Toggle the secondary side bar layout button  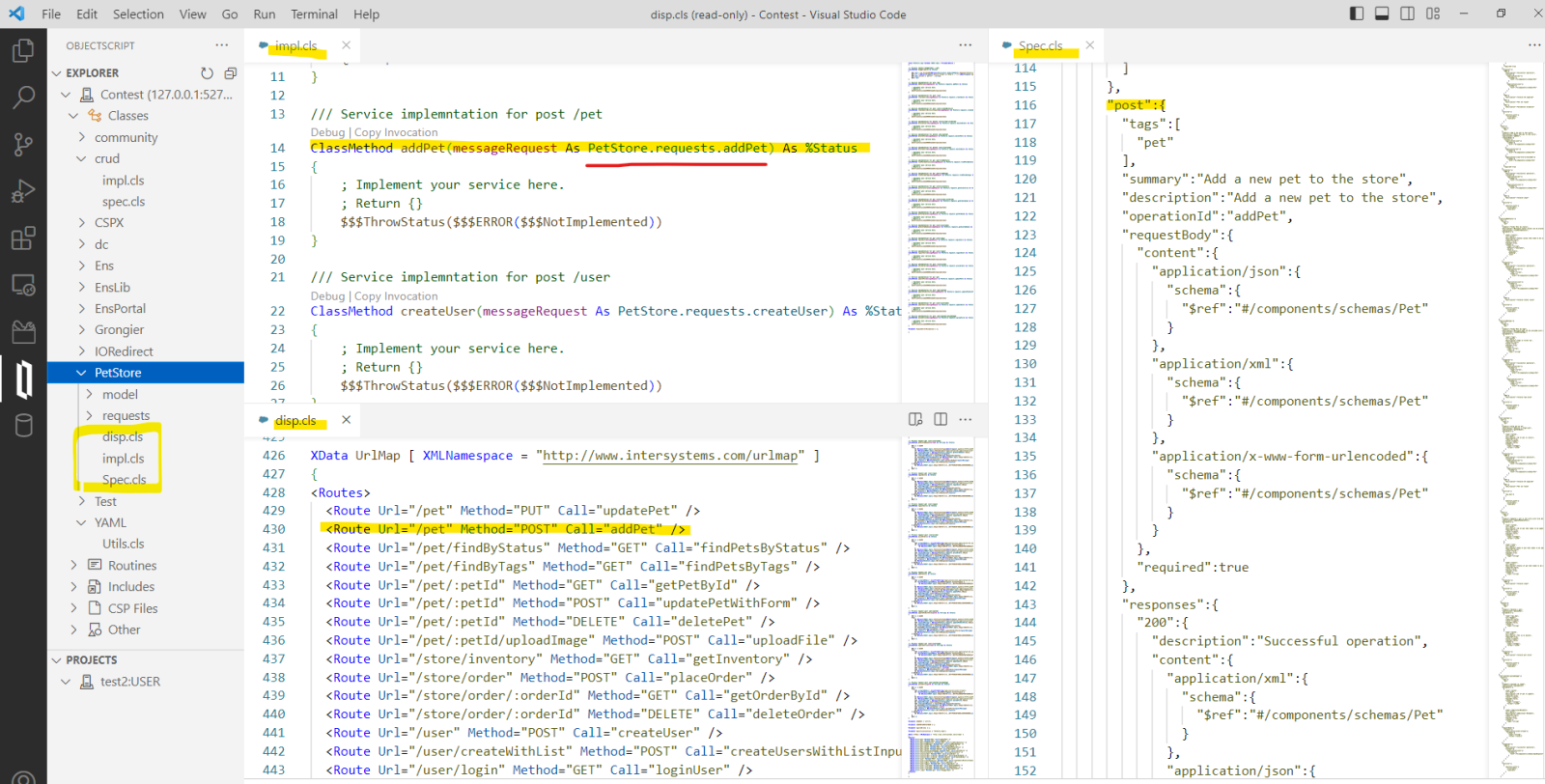[1408, 14]
